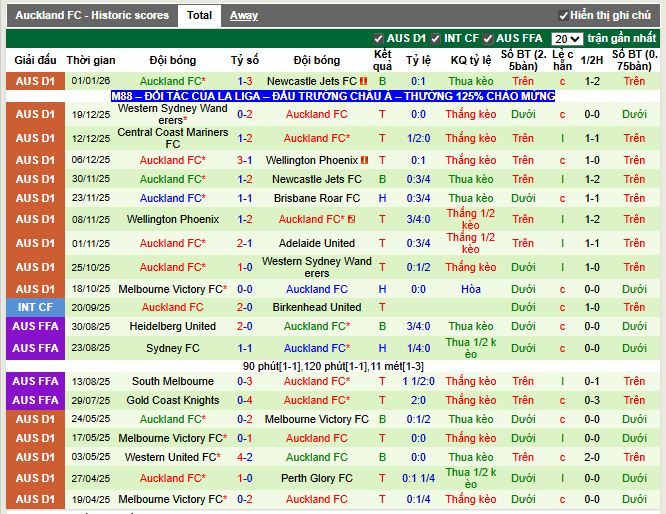The image size is (666, 514).
Task: Open Brisbane Roar FC team link
Action: (317, 198)
